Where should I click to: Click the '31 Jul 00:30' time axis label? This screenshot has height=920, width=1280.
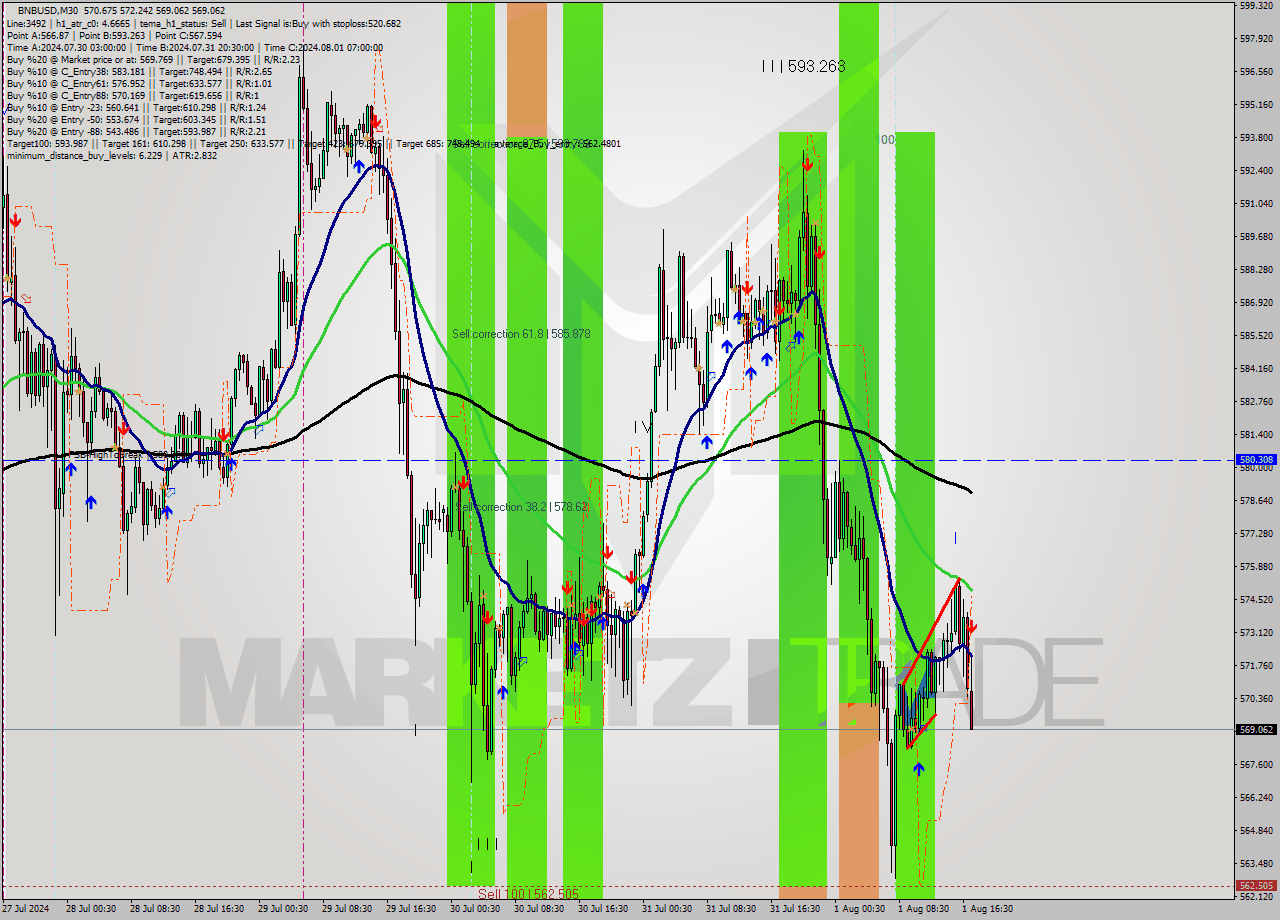667,909
